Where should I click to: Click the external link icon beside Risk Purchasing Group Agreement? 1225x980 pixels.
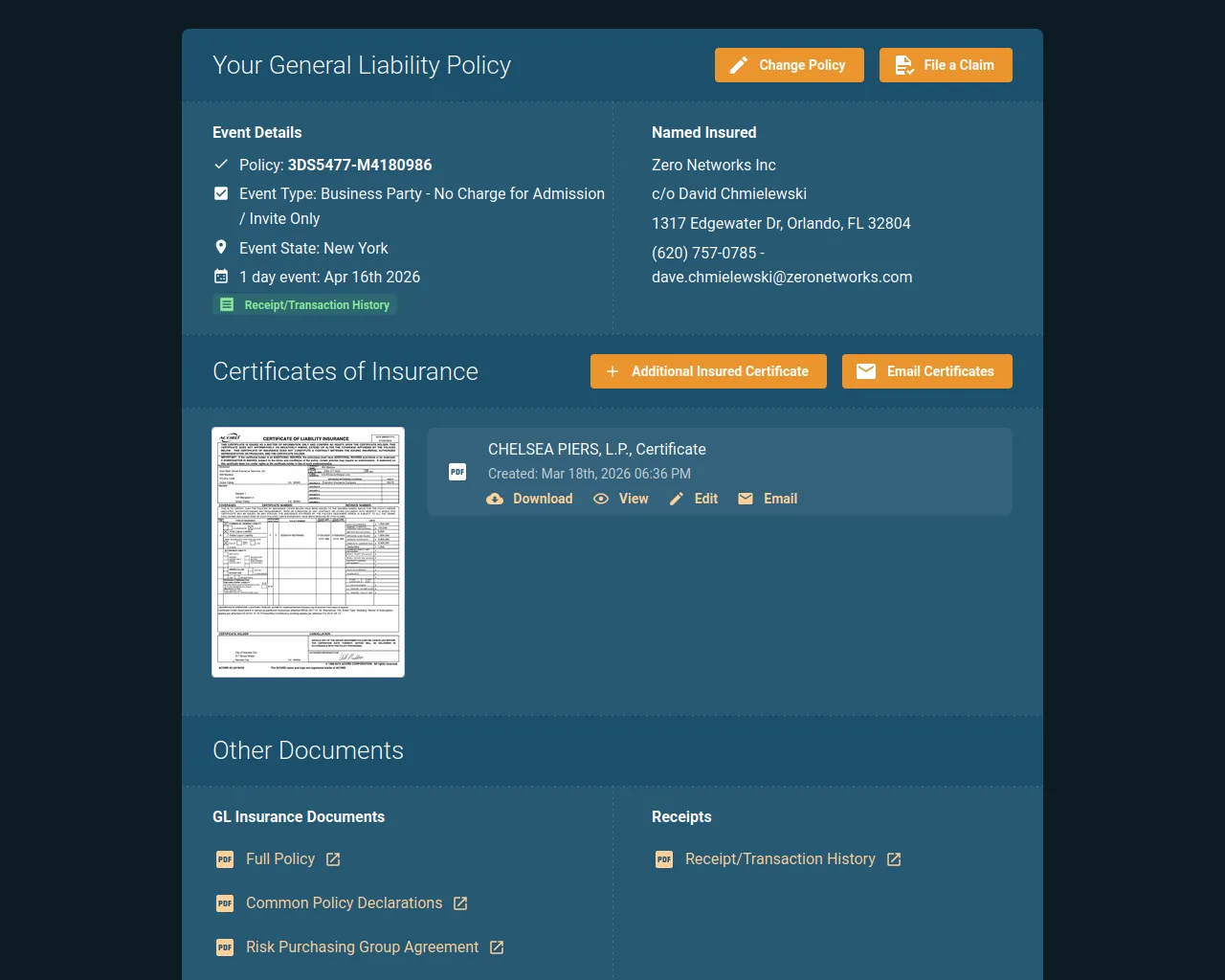(496, 947)
